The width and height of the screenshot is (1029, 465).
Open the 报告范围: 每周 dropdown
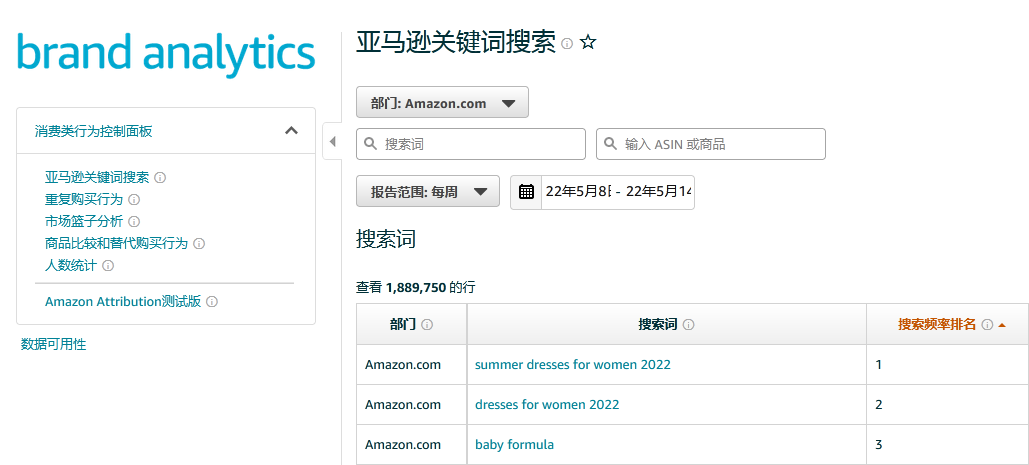click(428, 192)
